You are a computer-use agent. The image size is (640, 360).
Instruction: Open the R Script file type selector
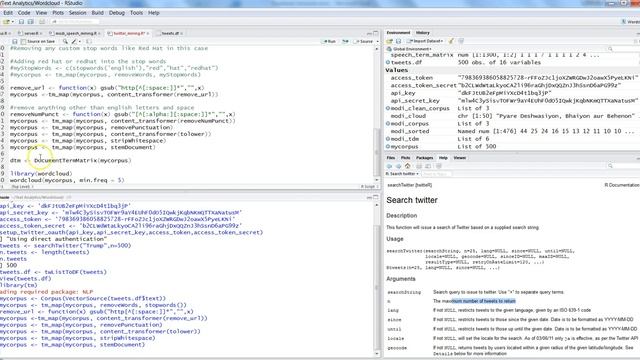pos(369,187)
